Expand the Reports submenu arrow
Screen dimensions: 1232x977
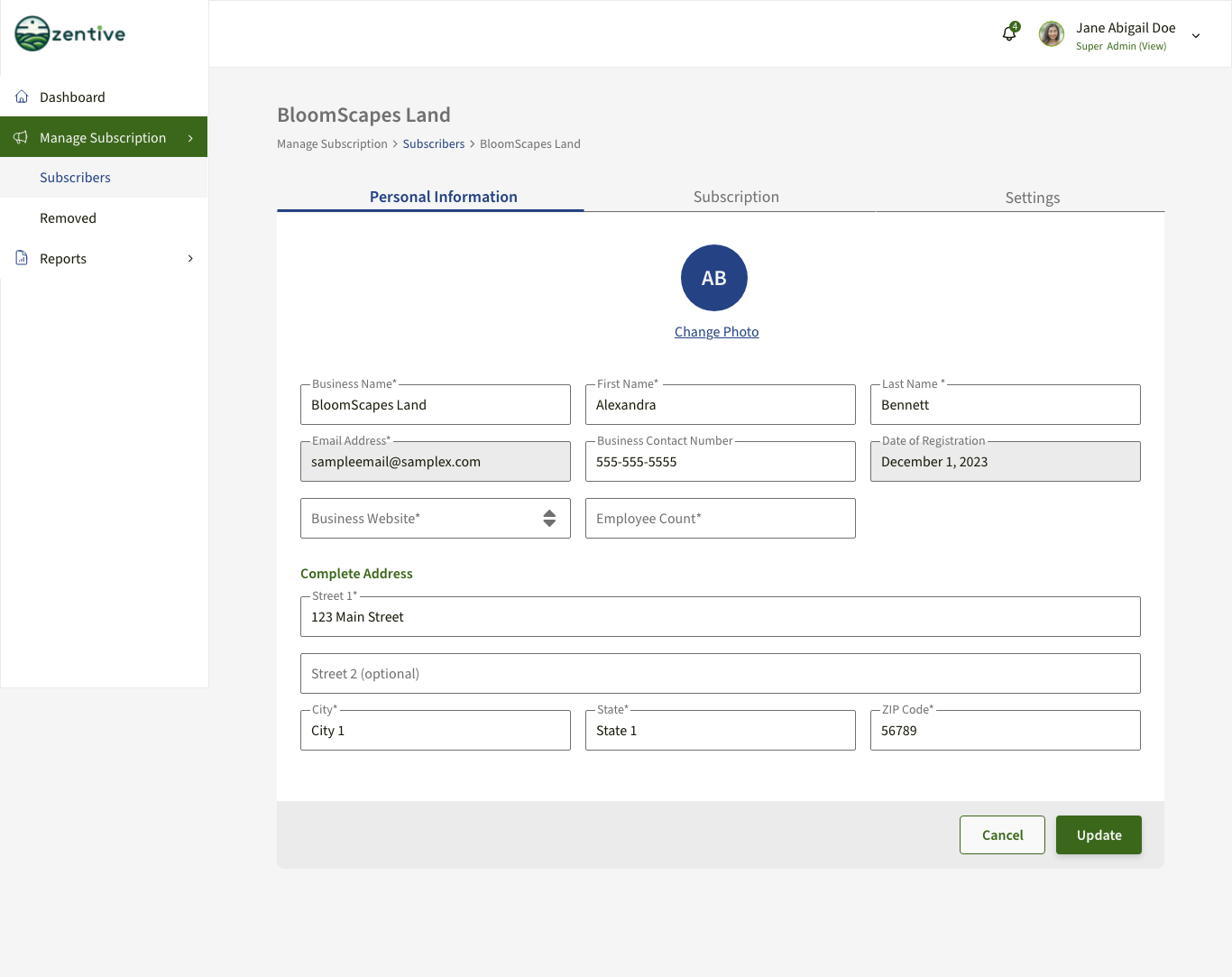[x=190, y=259]
